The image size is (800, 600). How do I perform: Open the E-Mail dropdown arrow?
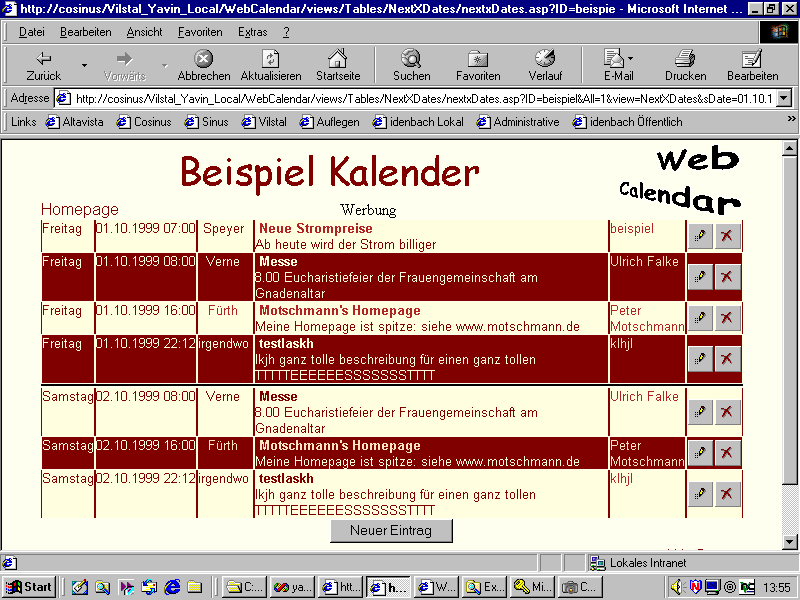(630, 59)
